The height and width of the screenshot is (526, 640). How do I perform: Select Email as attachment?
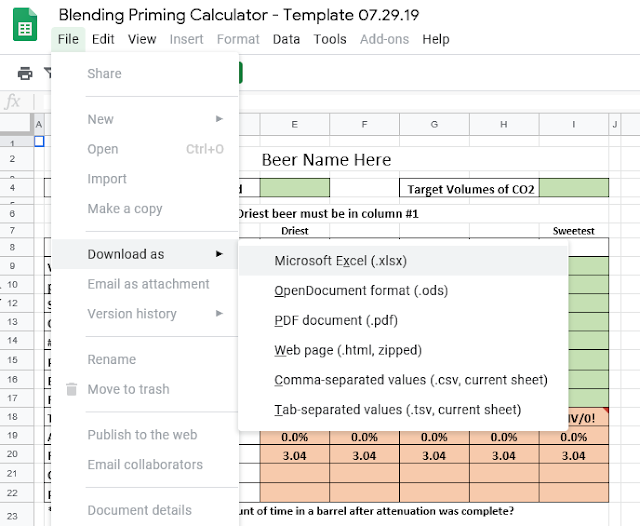(x=145, y=284)
